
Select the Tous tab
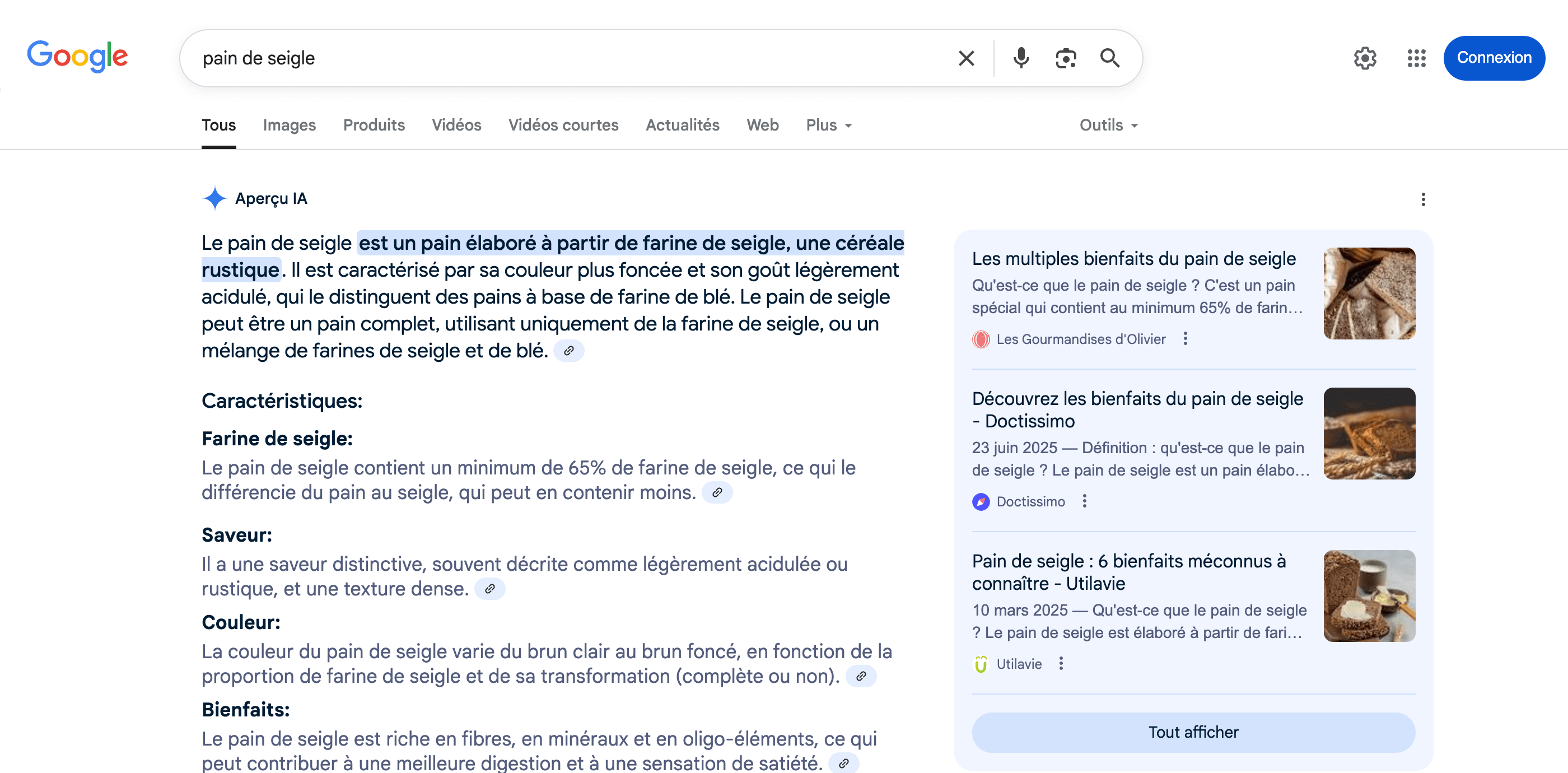[x=218, y=125]
